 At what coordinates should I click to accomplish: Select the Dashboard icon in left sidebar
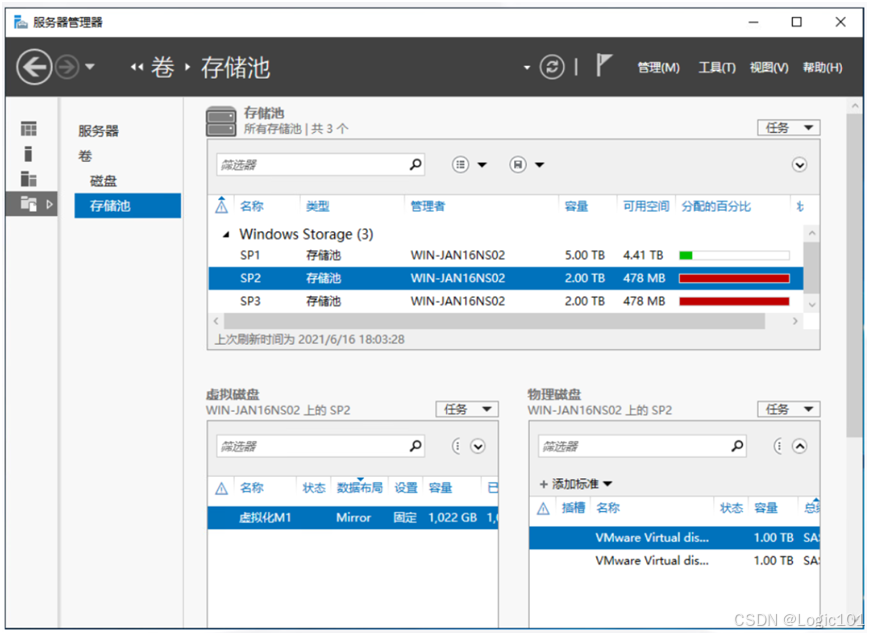[29, 129]
